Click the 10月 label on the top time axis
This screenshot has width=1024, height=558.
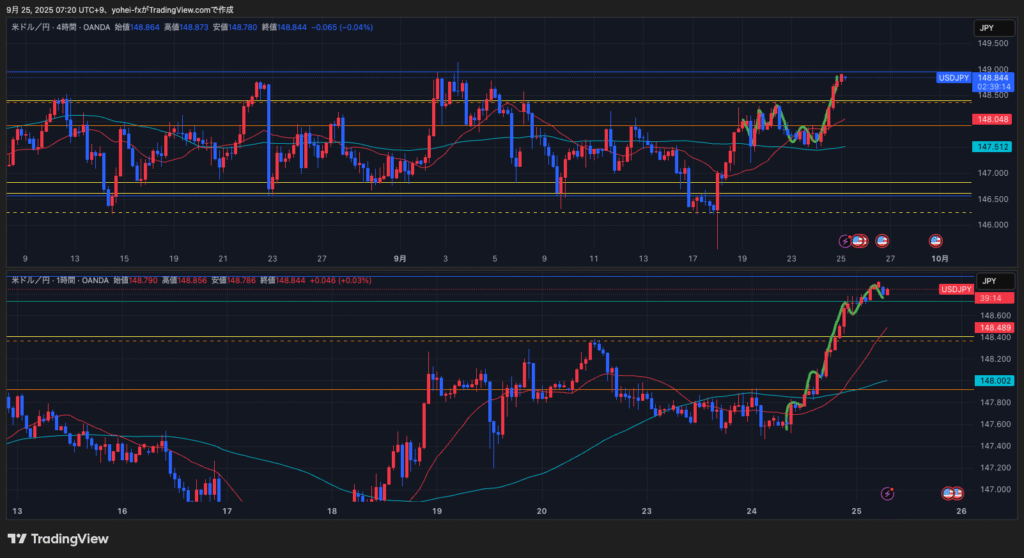(x=938, y=258)
